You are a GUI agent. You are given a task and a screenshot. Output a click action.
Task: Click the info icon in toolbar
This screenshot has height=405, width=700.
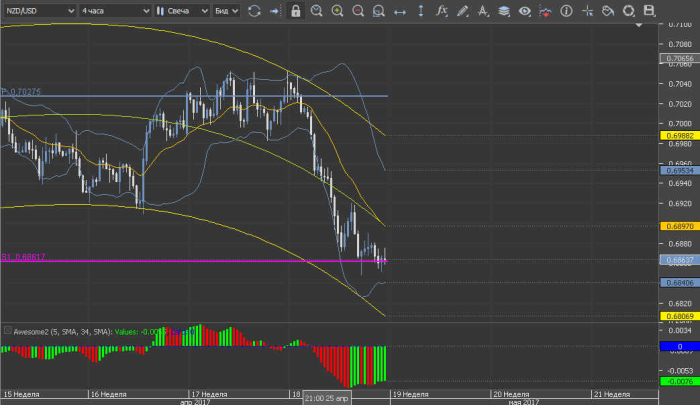tap(567, 11)
